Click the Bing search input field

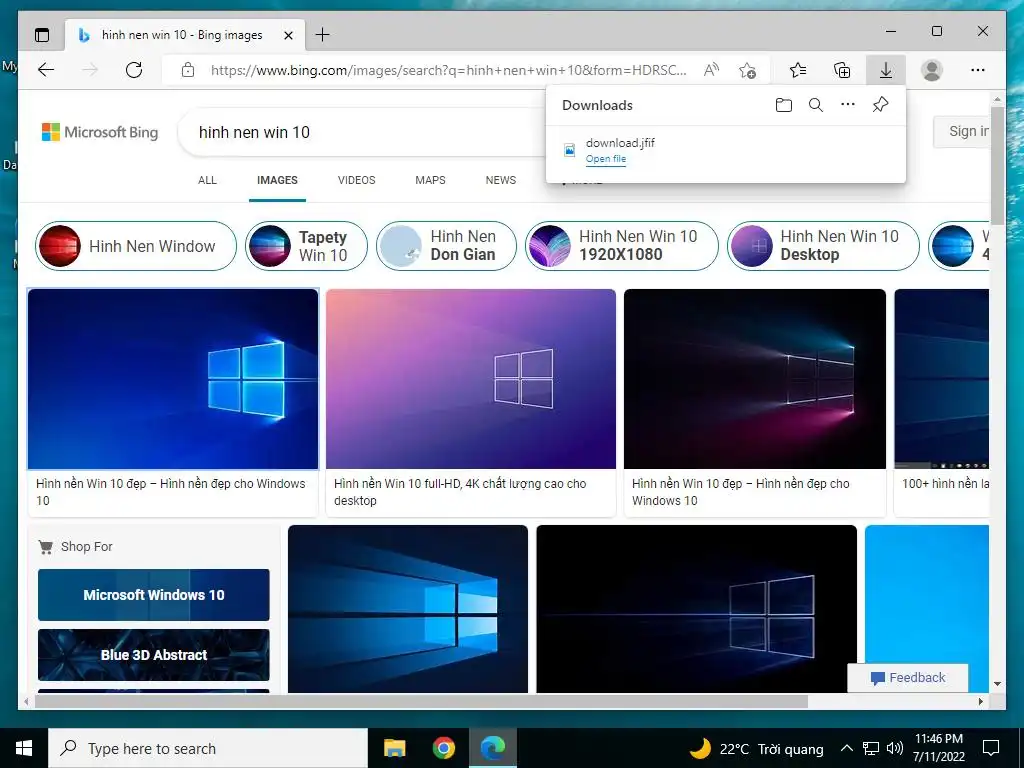pyautogui.click(x=362, y=133)
